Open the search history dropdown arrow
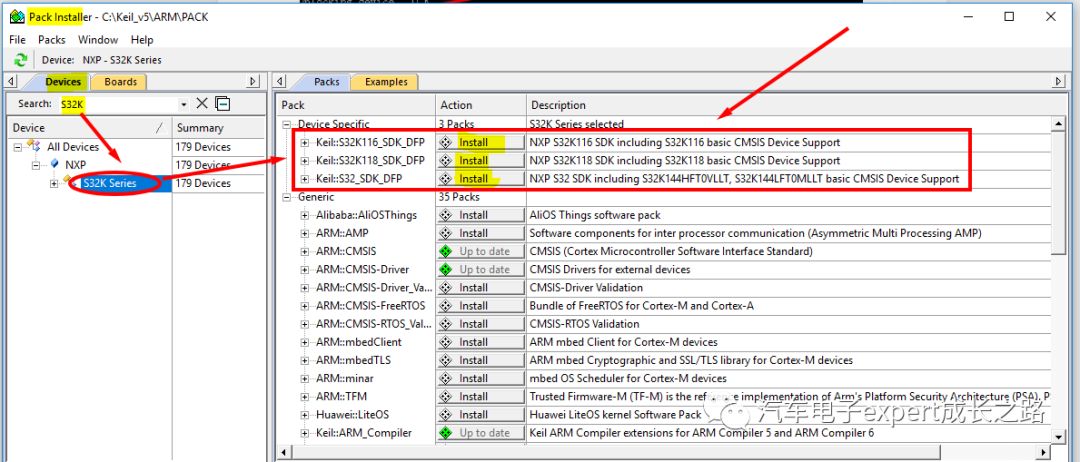The height and width of the screenshot is (462, 1080). (183, 105)
